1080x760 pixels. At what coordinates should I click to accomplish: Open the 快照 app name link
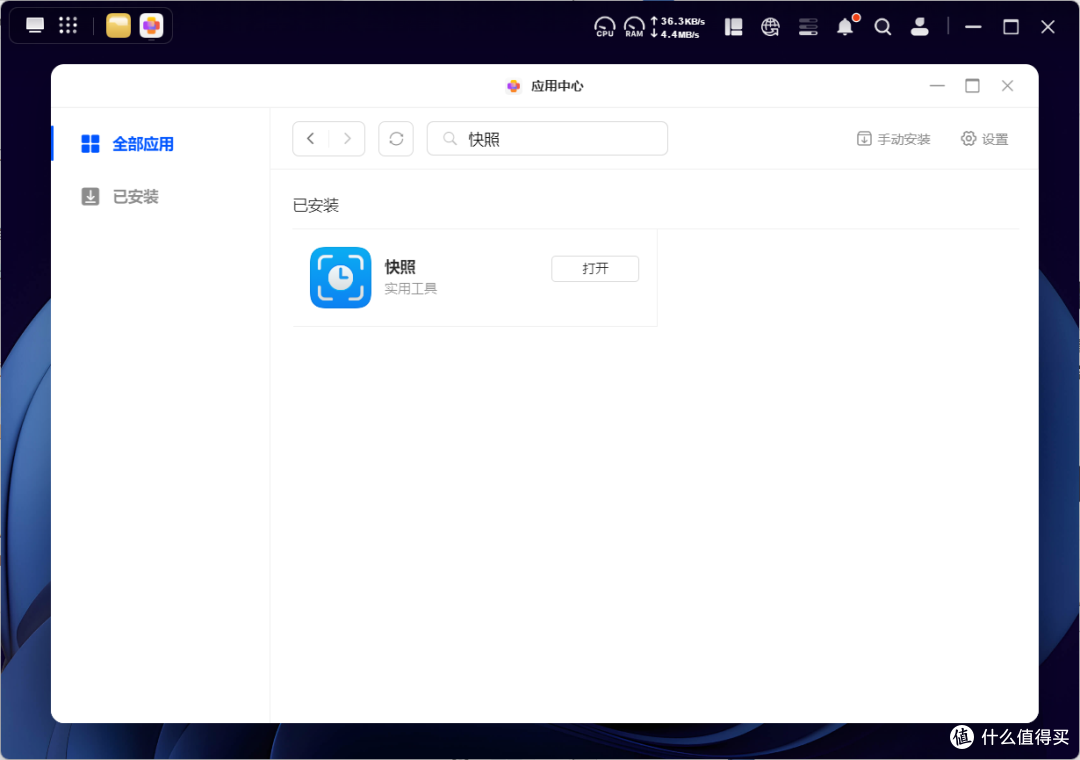pos(400,267)
